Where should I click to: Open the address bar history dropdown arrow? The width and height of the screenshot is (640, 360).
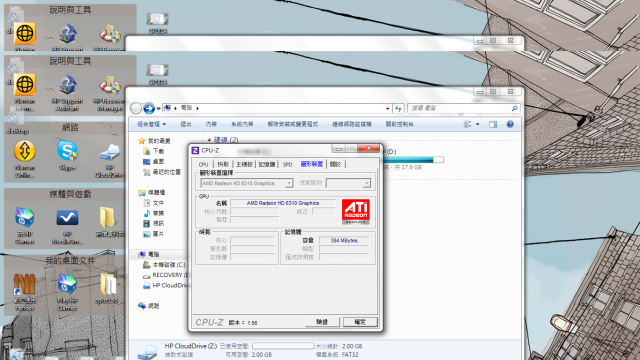click(387, 109)
